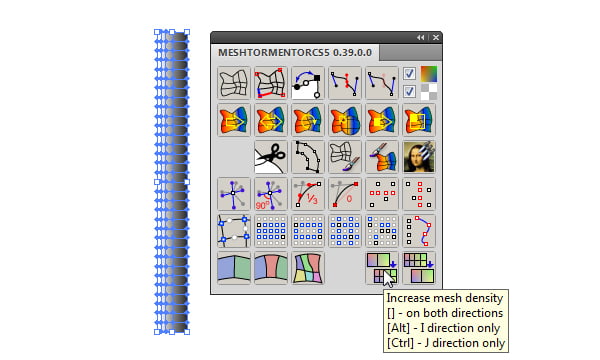Click the plain mesh outline icon
Viewport: 600px width, 360px height.
pyautogui.click(x=233, y=83)
